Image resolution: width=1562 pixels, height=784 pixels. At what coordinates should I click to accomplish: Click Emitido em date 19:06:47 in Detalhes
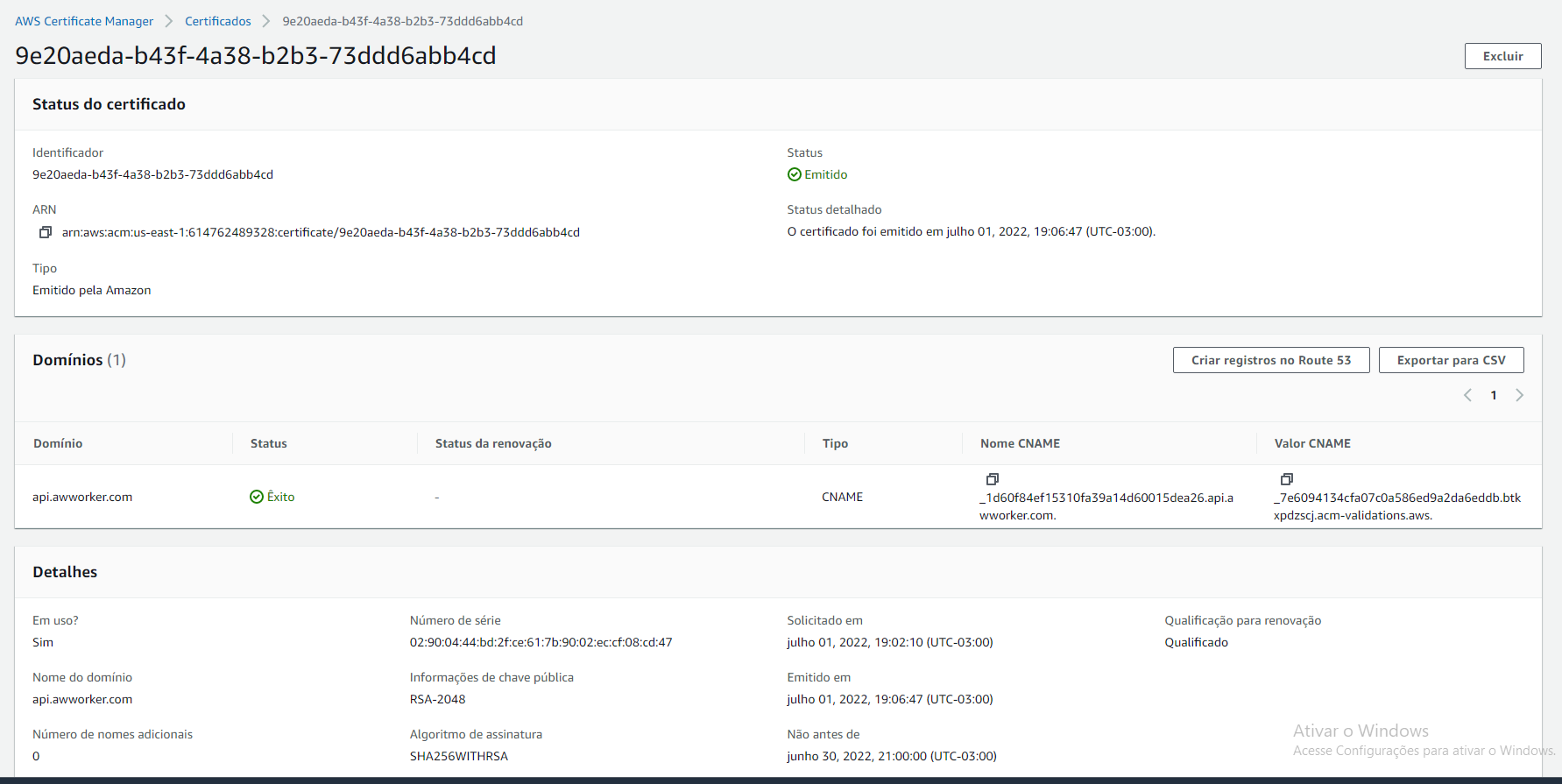[x=889, y=699]
